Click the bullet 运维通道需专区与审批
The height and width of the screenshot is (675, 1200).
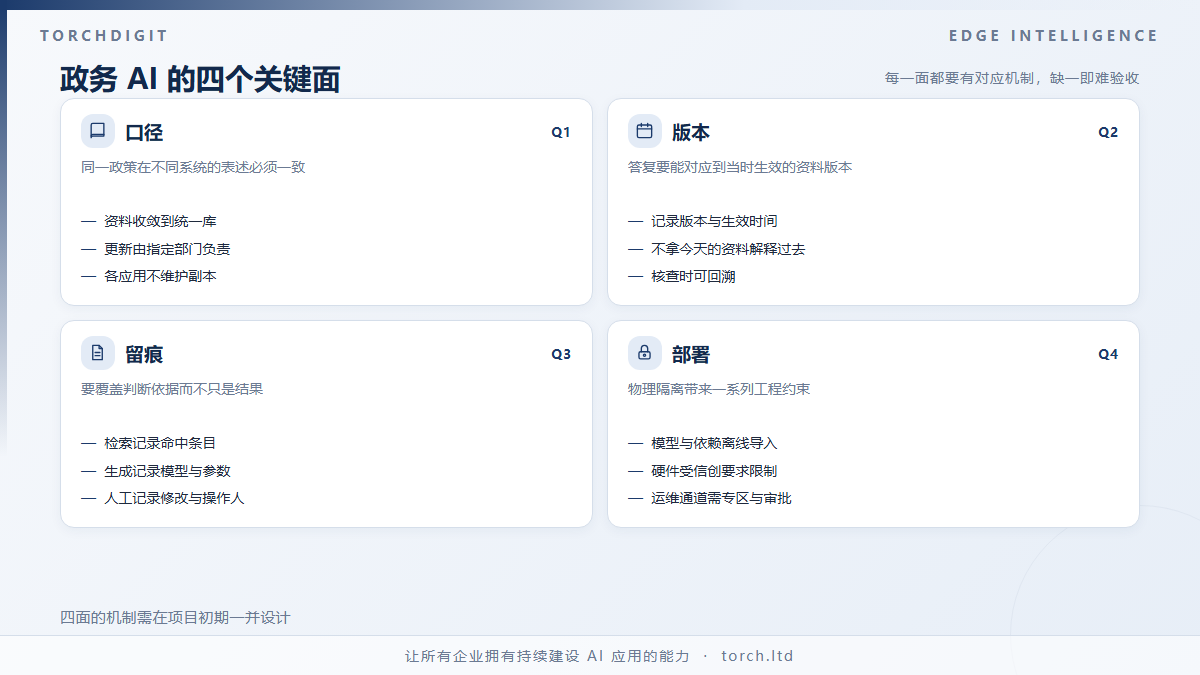pyautogui.click(x=721, y=498)
